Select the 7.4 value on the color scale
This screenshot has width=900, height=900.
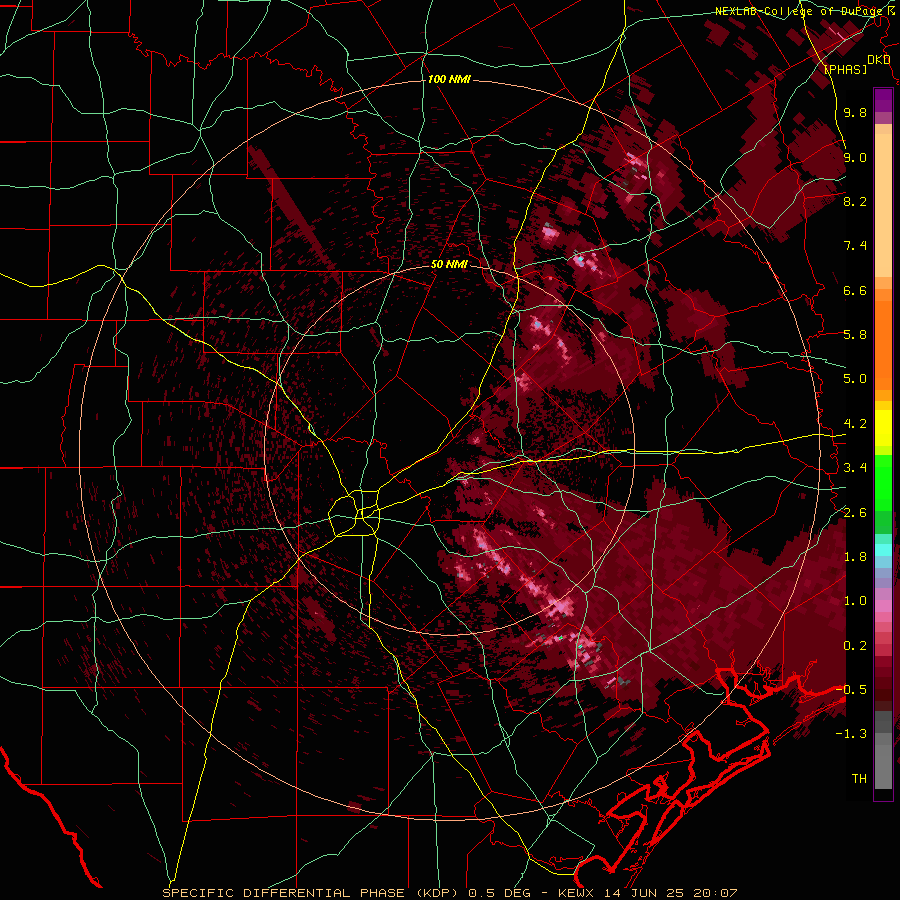point(855,246)
